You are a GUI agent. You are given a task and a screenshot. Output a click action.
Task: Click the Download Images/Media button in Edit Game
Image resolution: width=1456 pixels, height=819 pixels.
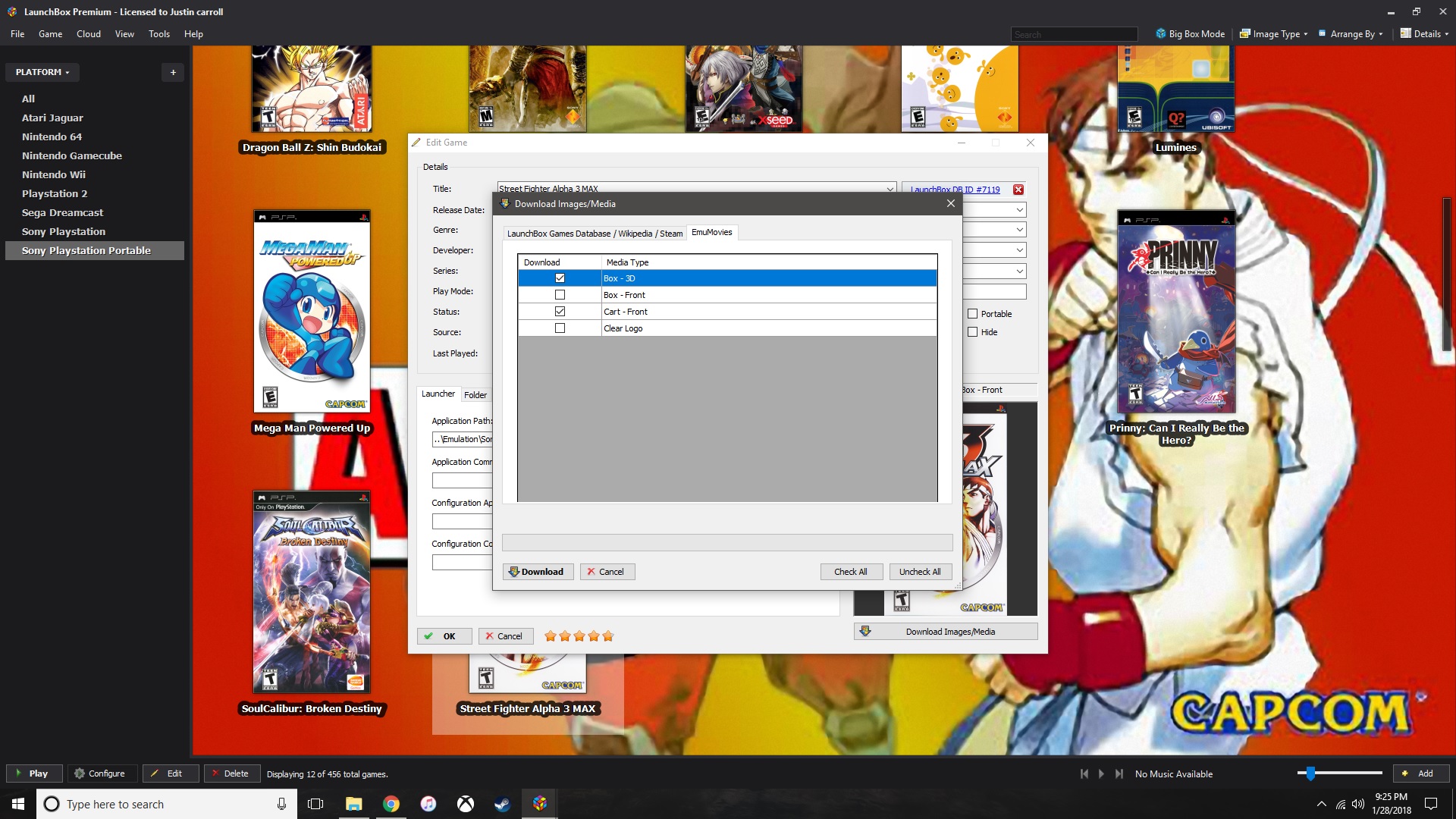946,632
